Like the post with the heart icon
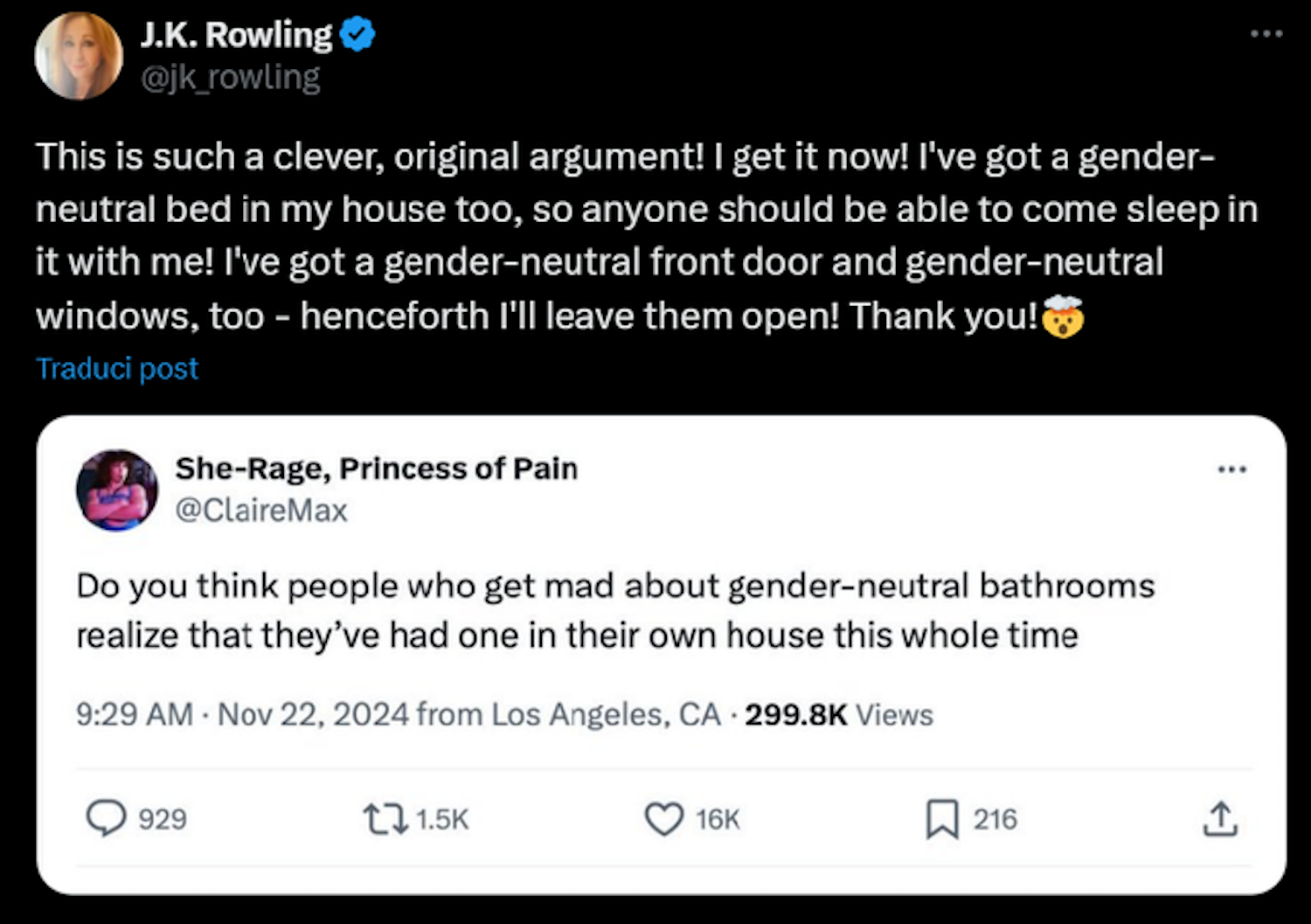1311x924 pixels. [x=663, y=819]
